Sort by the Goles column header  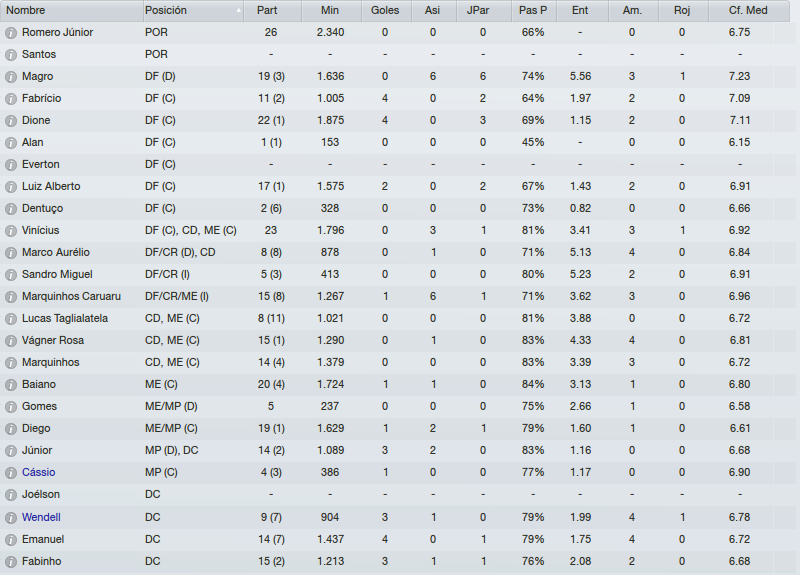point(385,10)
